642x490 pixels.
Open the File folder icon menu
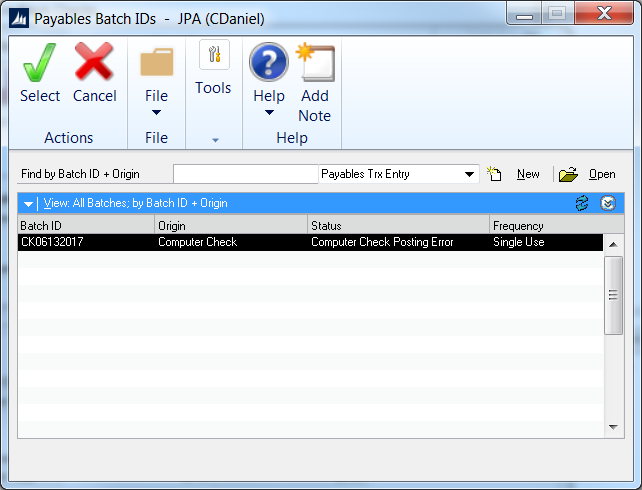pyautogui.click(x=156, y=65)
